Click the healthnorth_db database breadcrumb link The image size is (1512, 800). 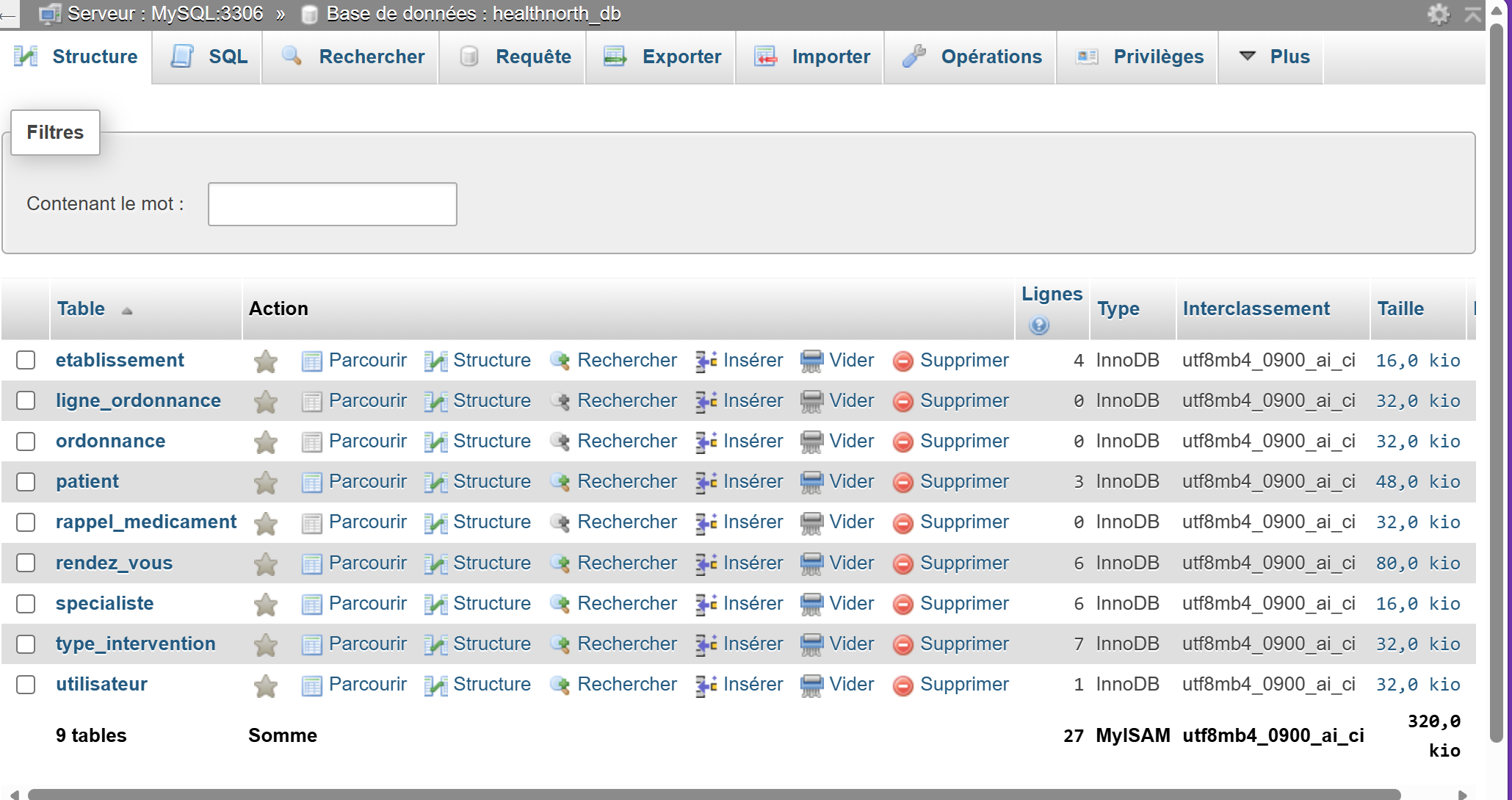coord(556,13)
